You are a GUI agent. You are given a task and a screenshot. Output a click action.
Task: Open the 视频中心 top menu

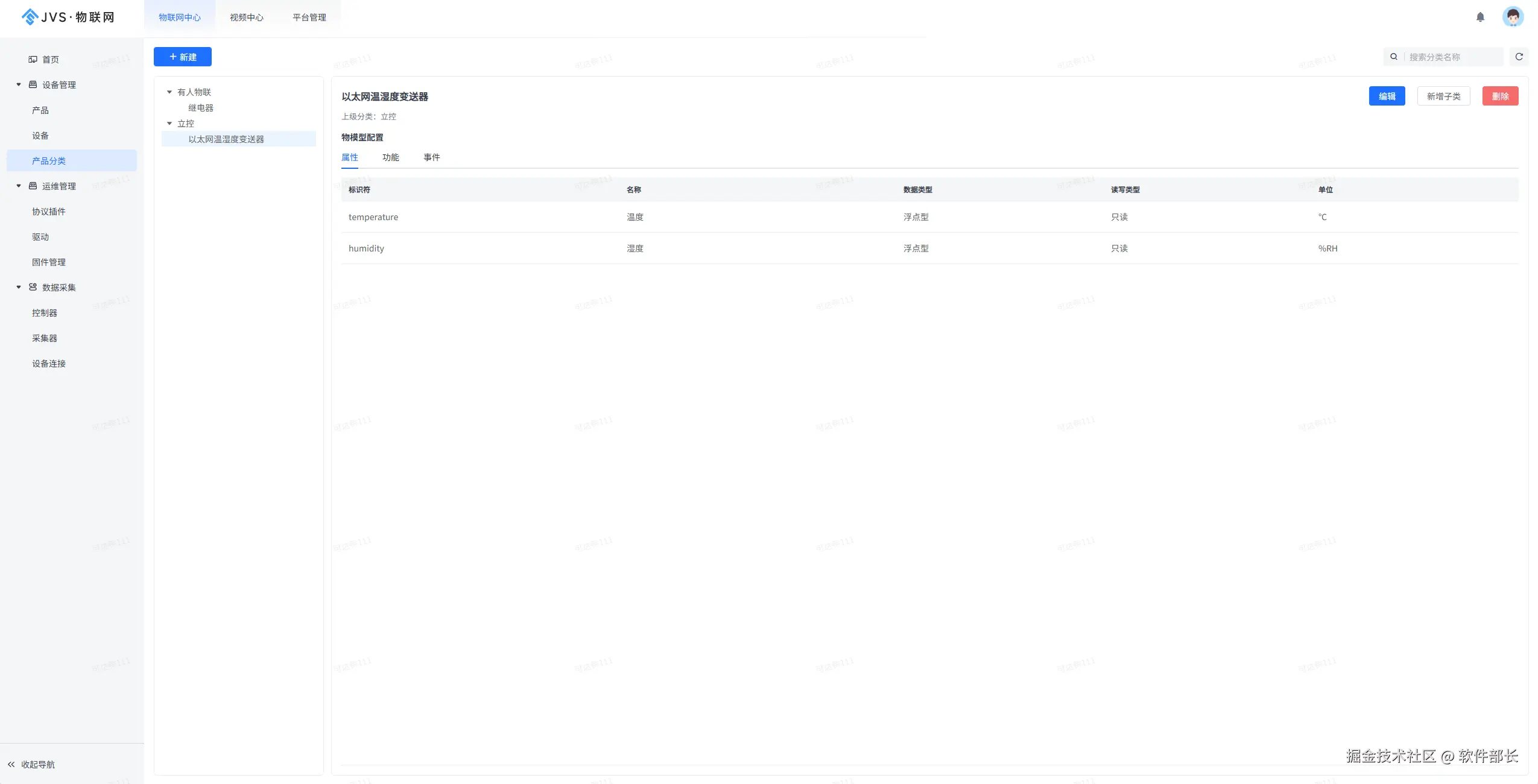click(x=246, y=17)
